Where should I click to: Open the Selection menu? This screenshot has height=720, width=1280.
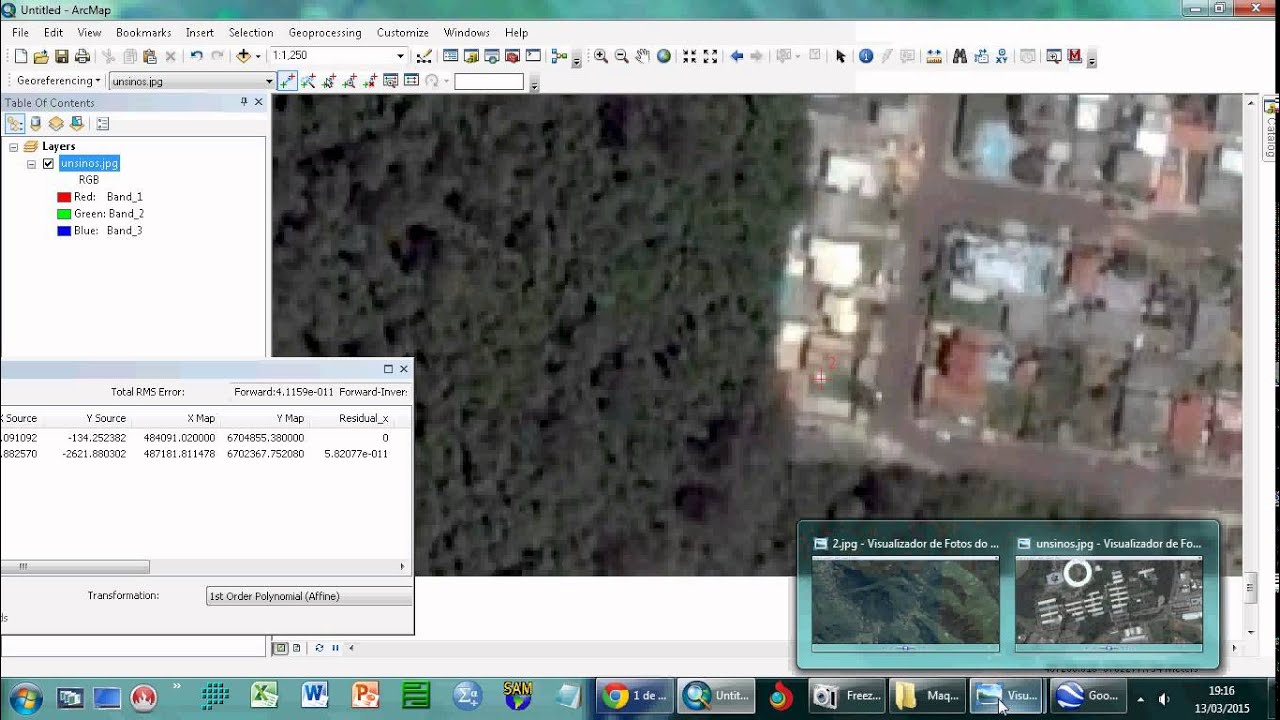pos(250,33)
